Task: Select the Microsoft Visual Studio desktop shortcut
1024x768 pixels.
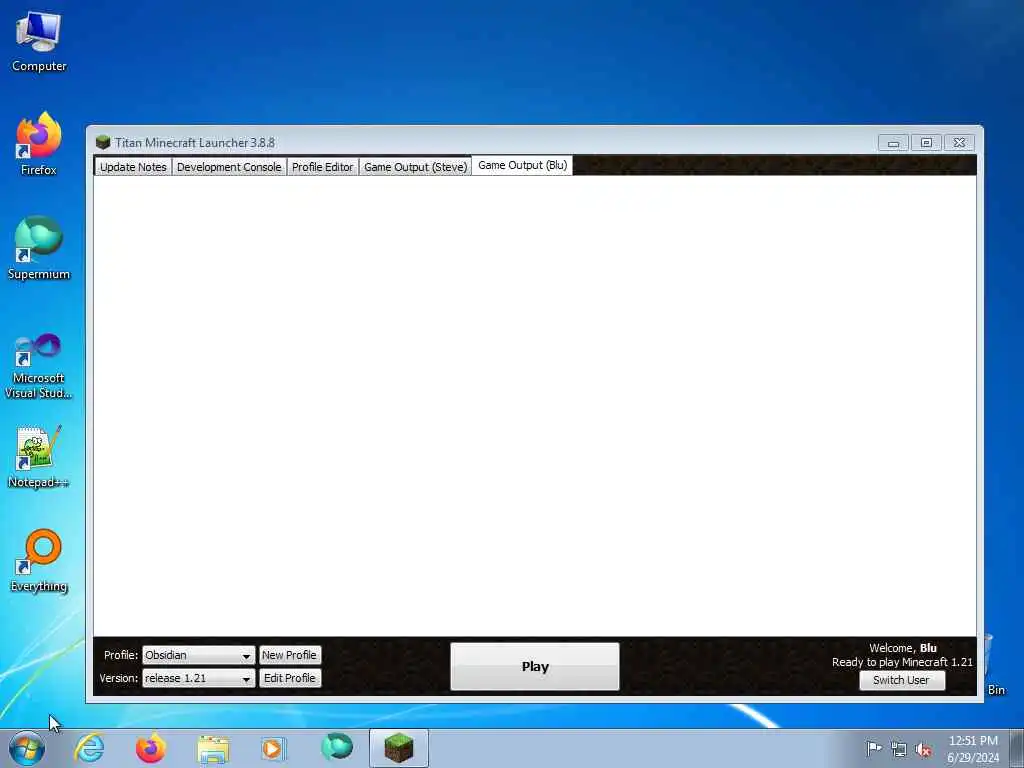Action: click(x=39, y=366)
